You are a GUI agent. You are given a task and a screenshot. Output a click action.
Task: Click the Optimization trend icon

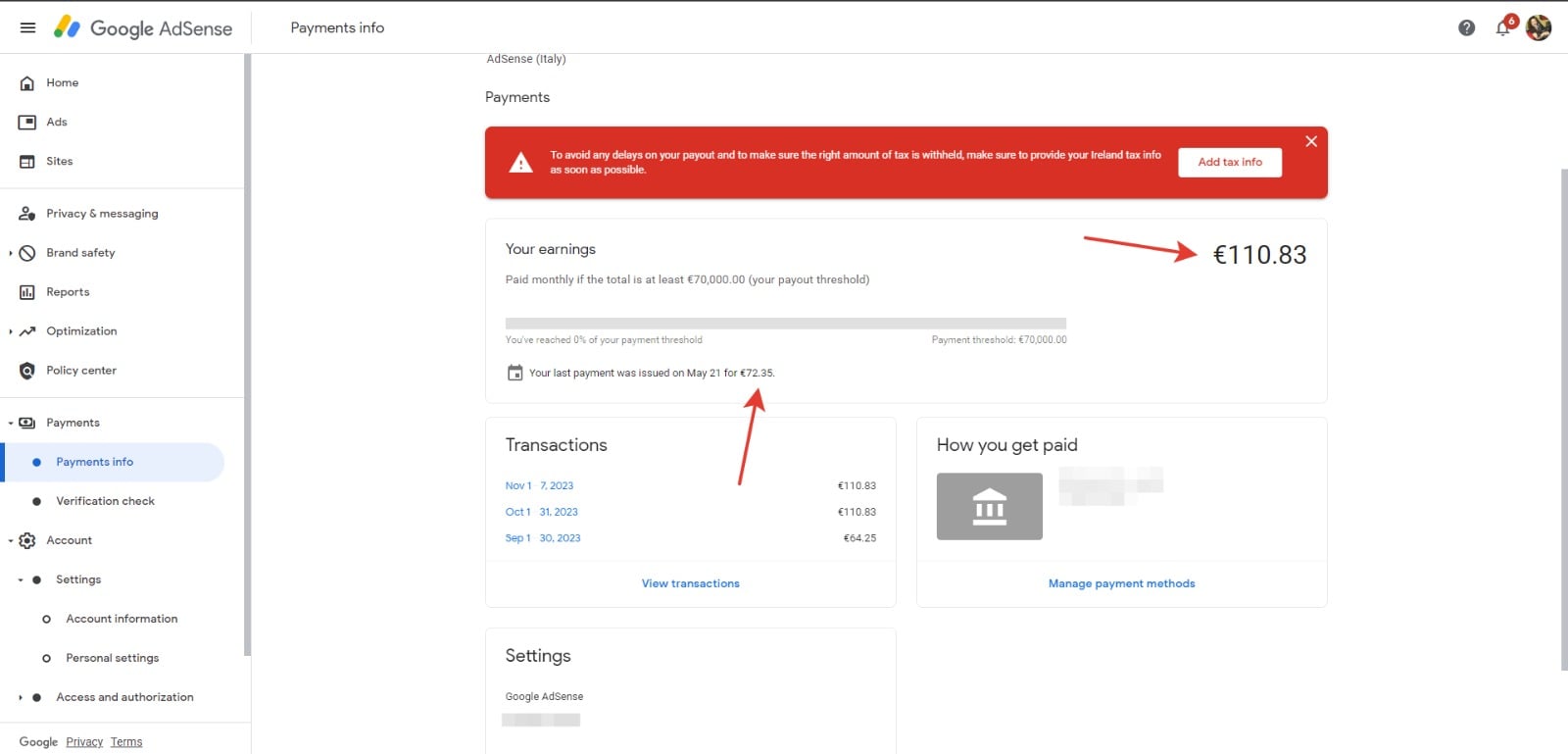click(x=27, y=331)
